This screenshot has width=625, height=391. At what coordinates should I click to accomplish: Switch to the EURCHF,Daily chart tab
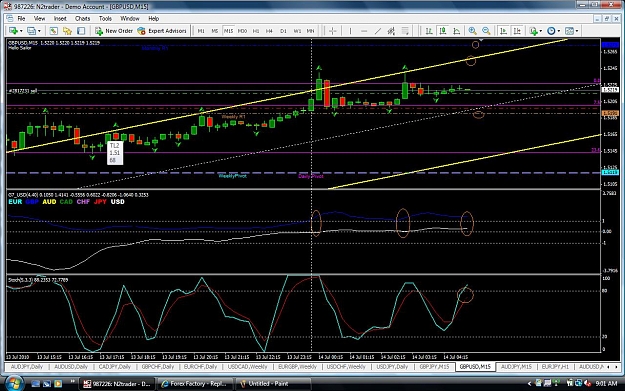pos(200,367)
